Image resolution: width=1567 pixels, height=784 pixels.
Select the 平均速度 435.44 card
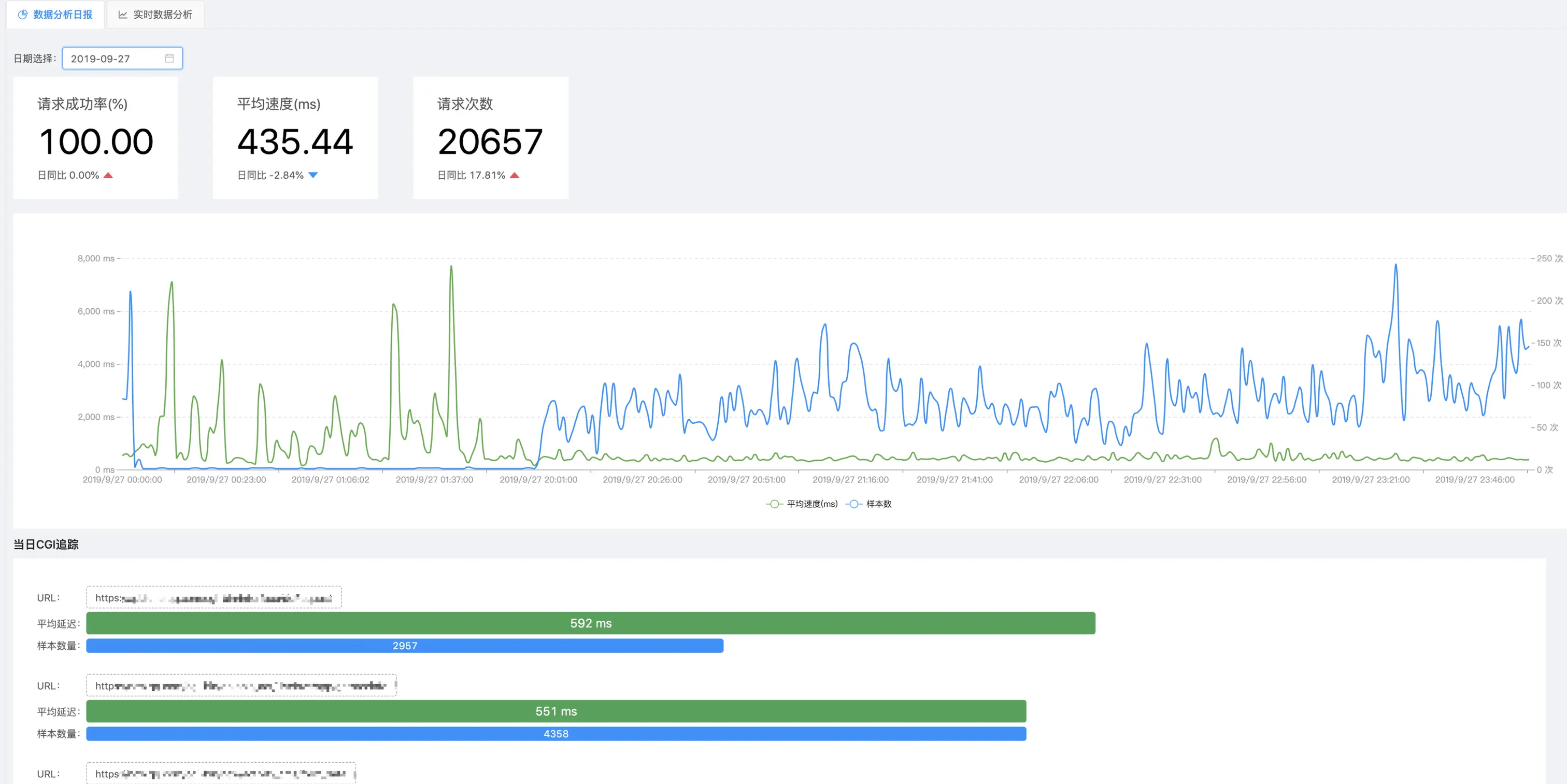[295, 137]
